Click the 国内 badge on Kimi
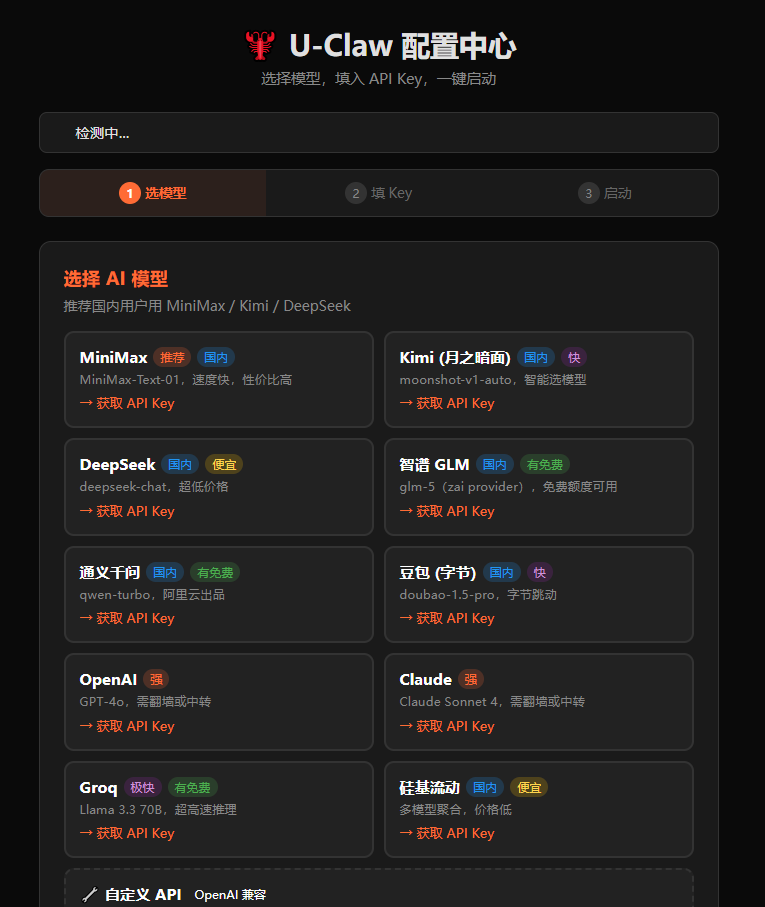This screenshot has height=907, width=765. pos(535,357)
